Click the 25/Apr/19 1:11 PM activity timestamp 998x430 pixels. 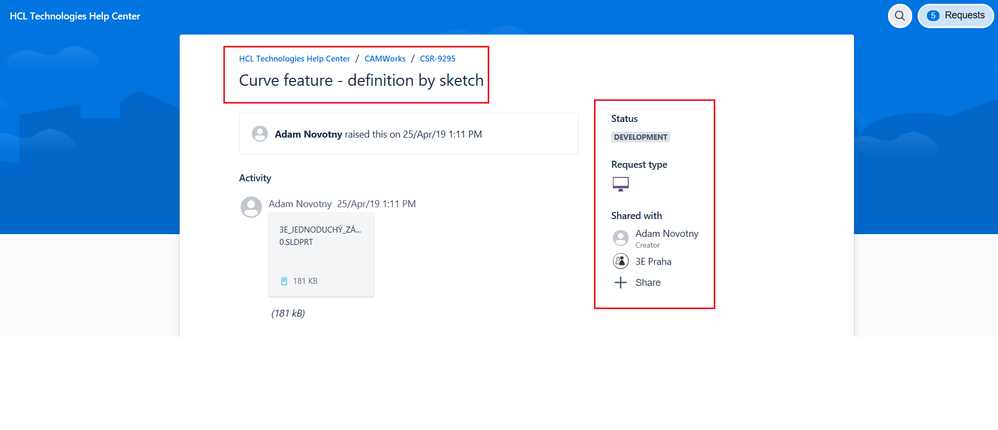click(x=376, y=204)
